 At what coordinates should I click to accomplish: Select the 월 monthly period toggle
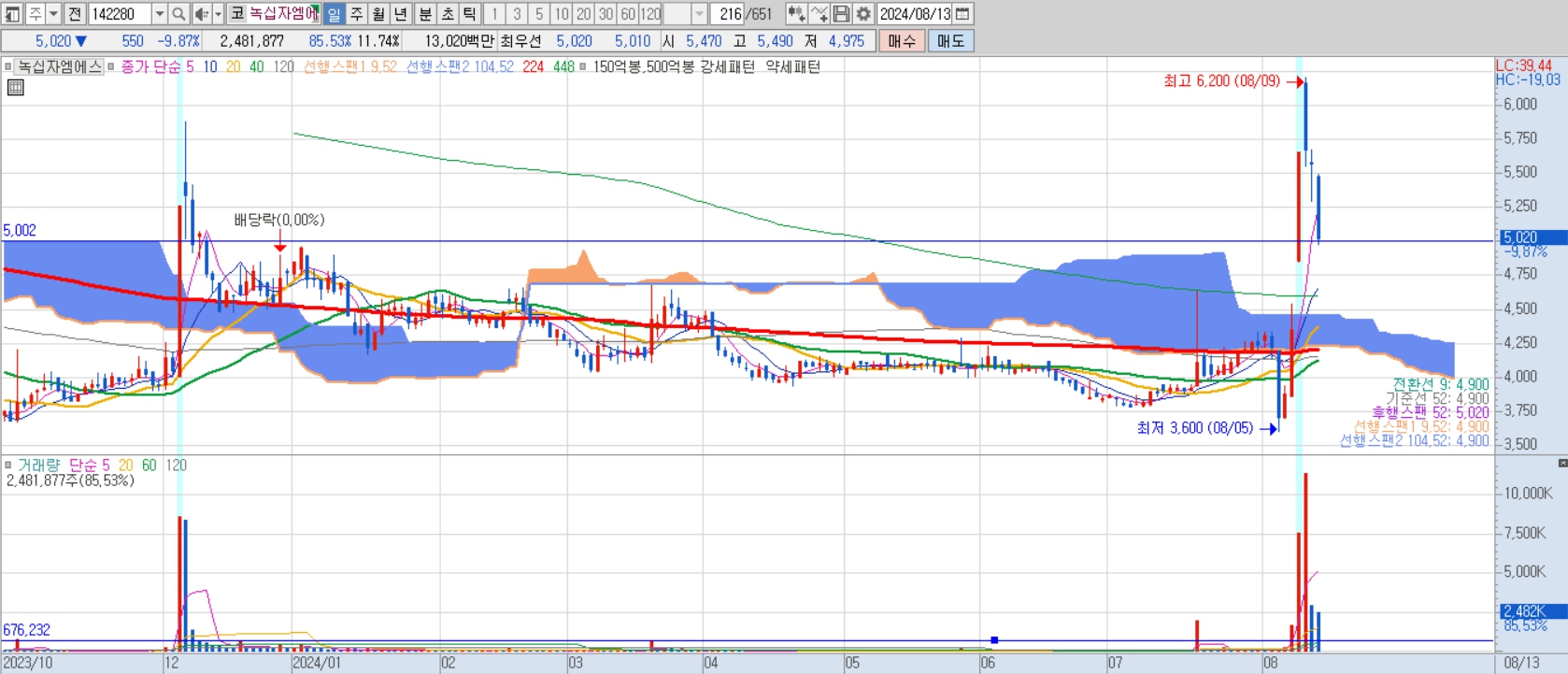pos(378,14)
